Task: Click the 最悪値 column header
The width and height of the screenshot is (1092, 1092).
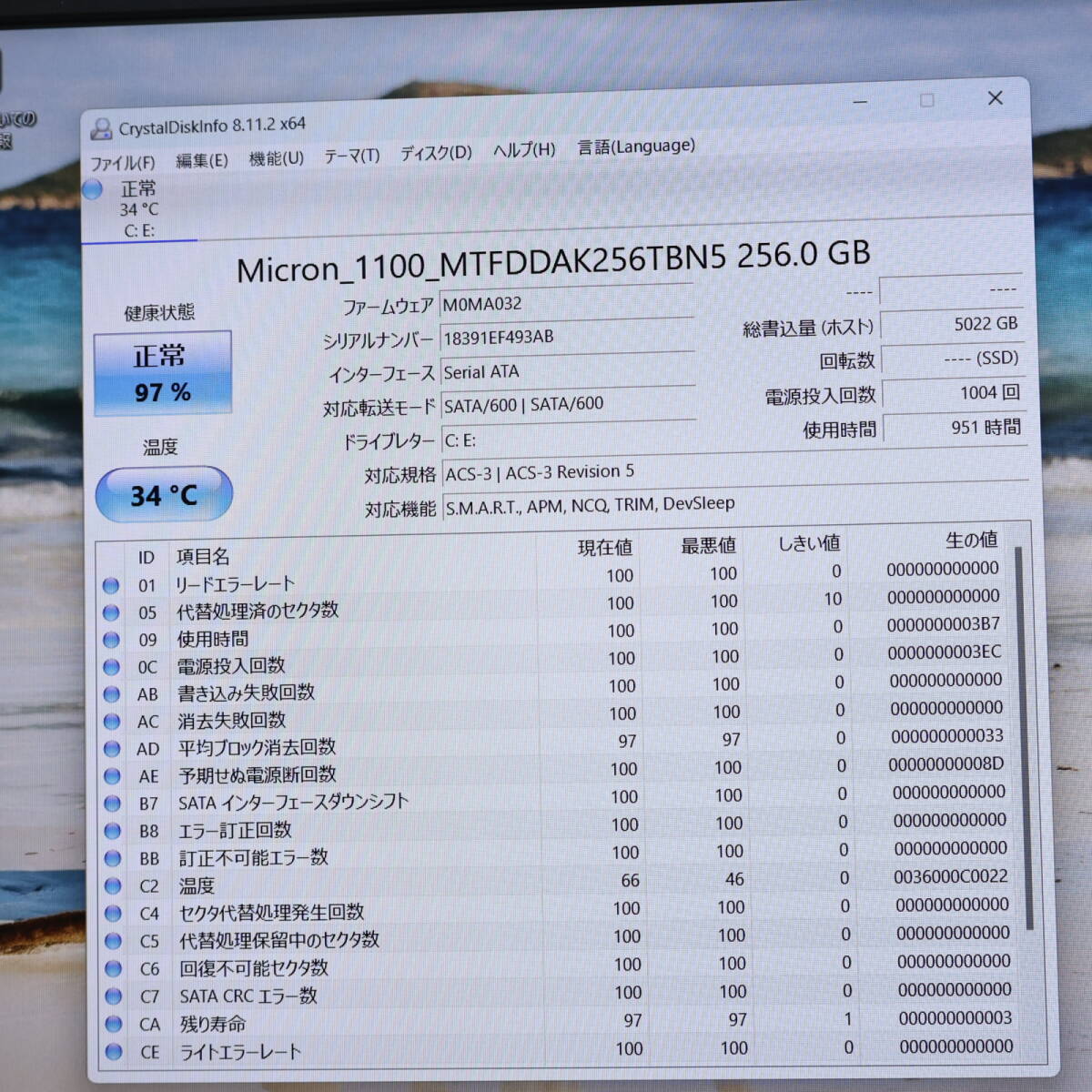Action: (708, 545)
